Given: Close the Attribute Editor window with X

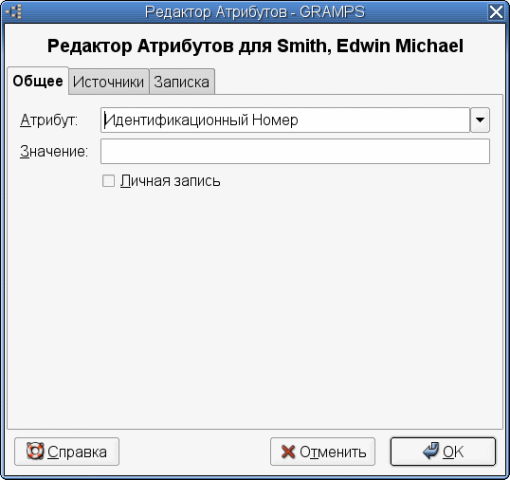Looking at the screenshot, I should (x=496, y=12).
